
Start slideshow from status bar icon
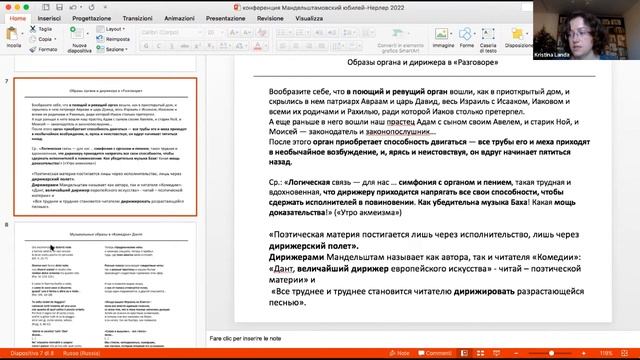coord(496,353)
